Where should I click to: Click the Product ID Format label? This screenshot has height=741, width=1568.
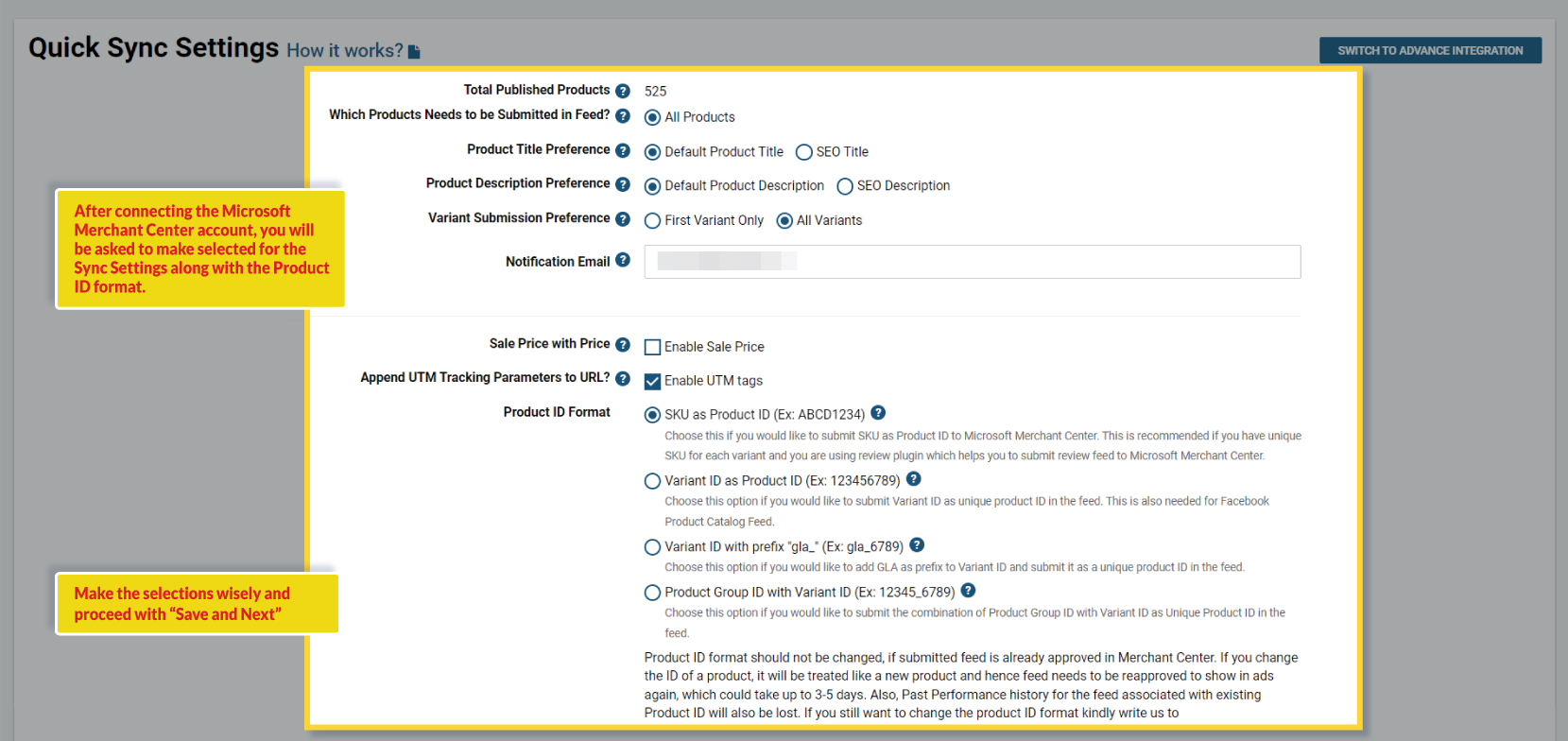[x=557, y=412]
